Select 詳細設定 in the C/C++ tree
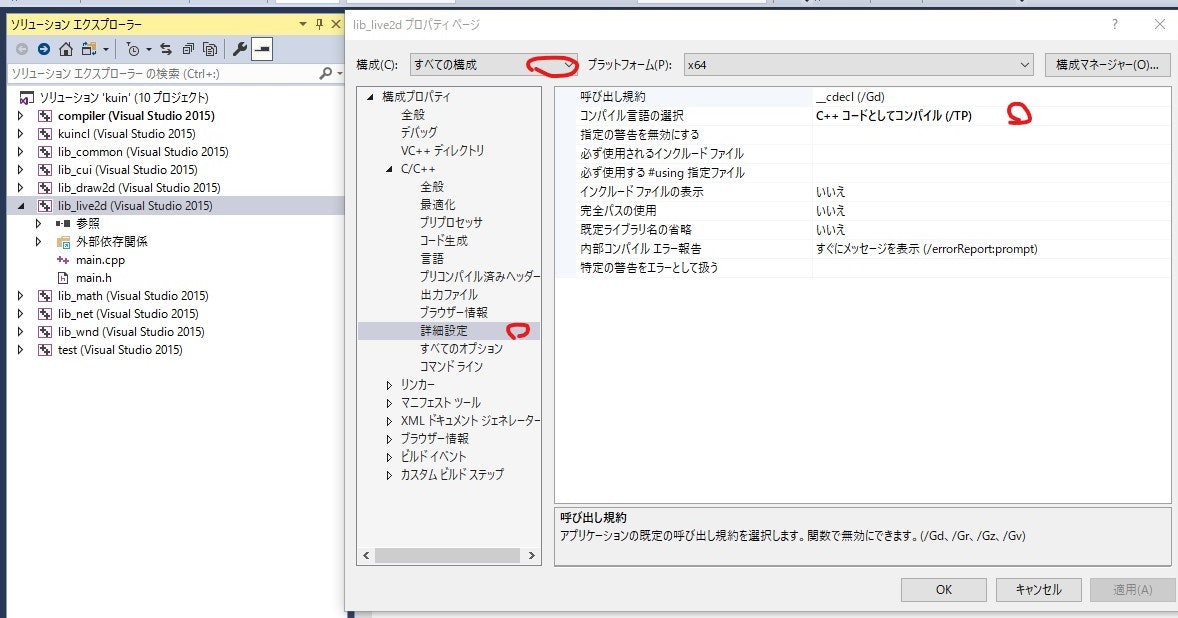 (444, 330)
